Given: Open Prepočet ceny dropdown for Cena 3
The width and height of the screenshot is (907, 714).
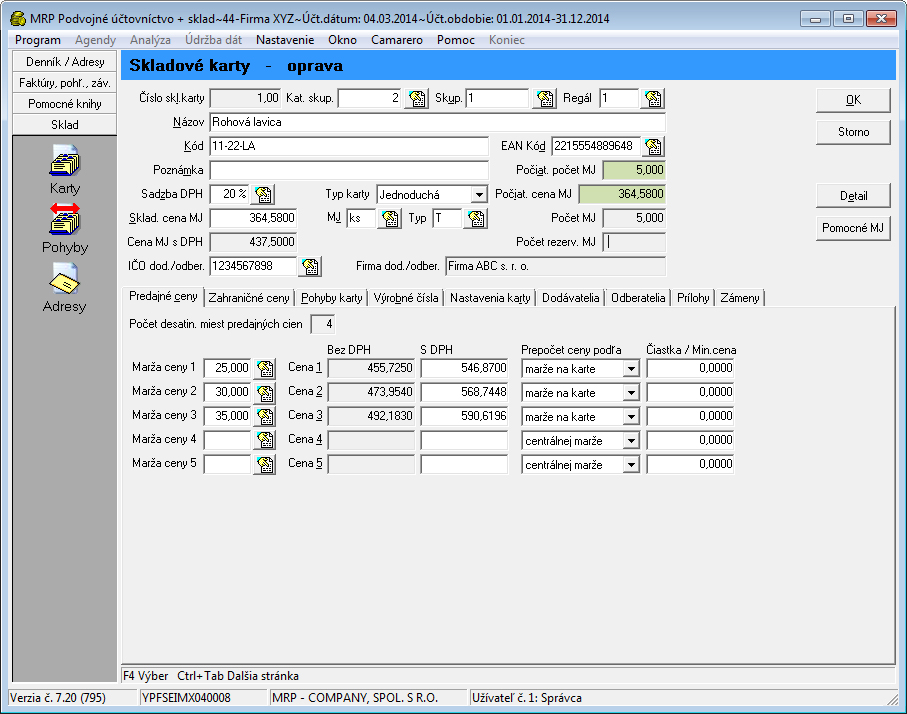Looking at the screenshot, I should 631,417.
